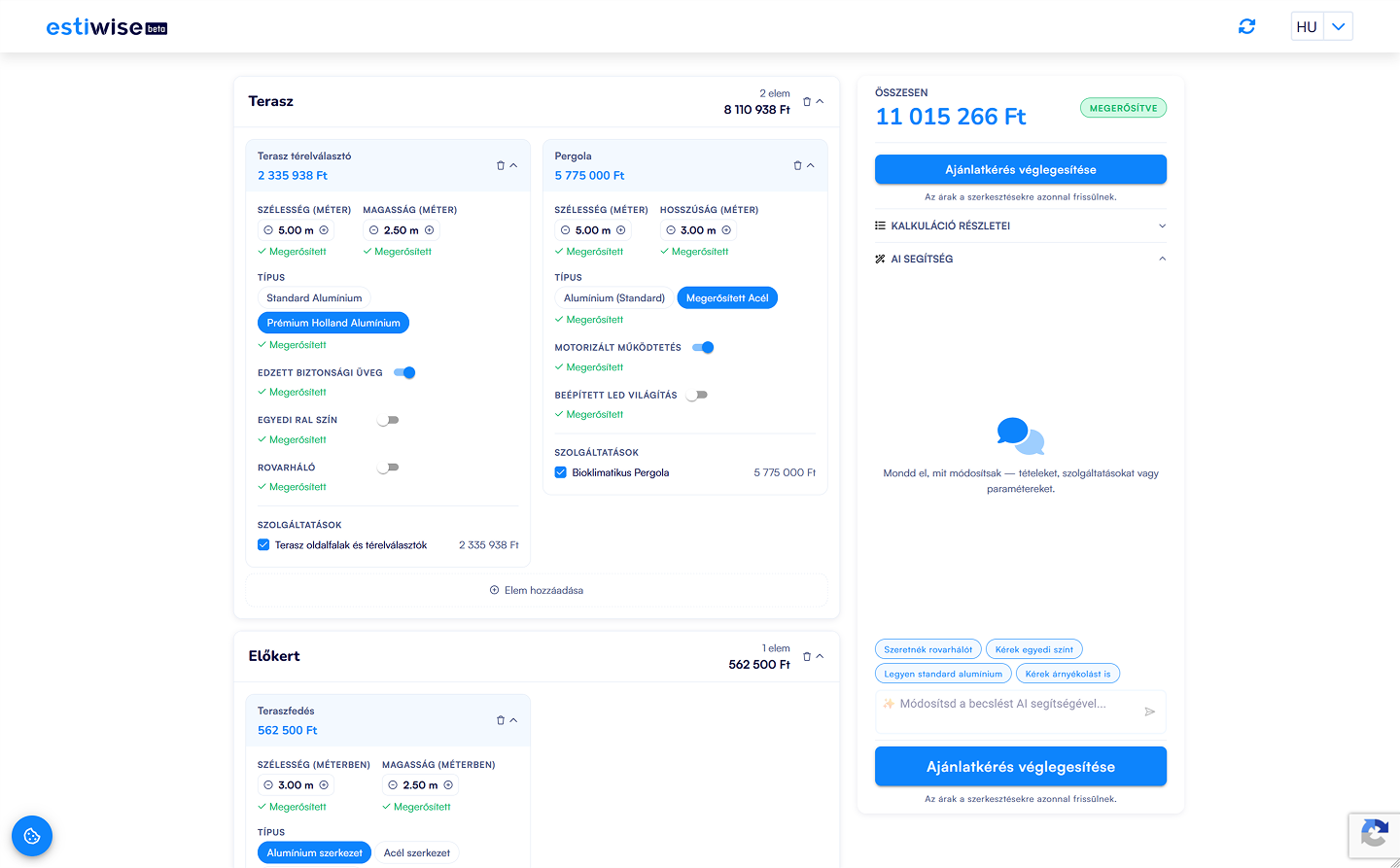
Task: Click the Szeretnék rovarhálót suggestion chip
Action: point(927,648)
